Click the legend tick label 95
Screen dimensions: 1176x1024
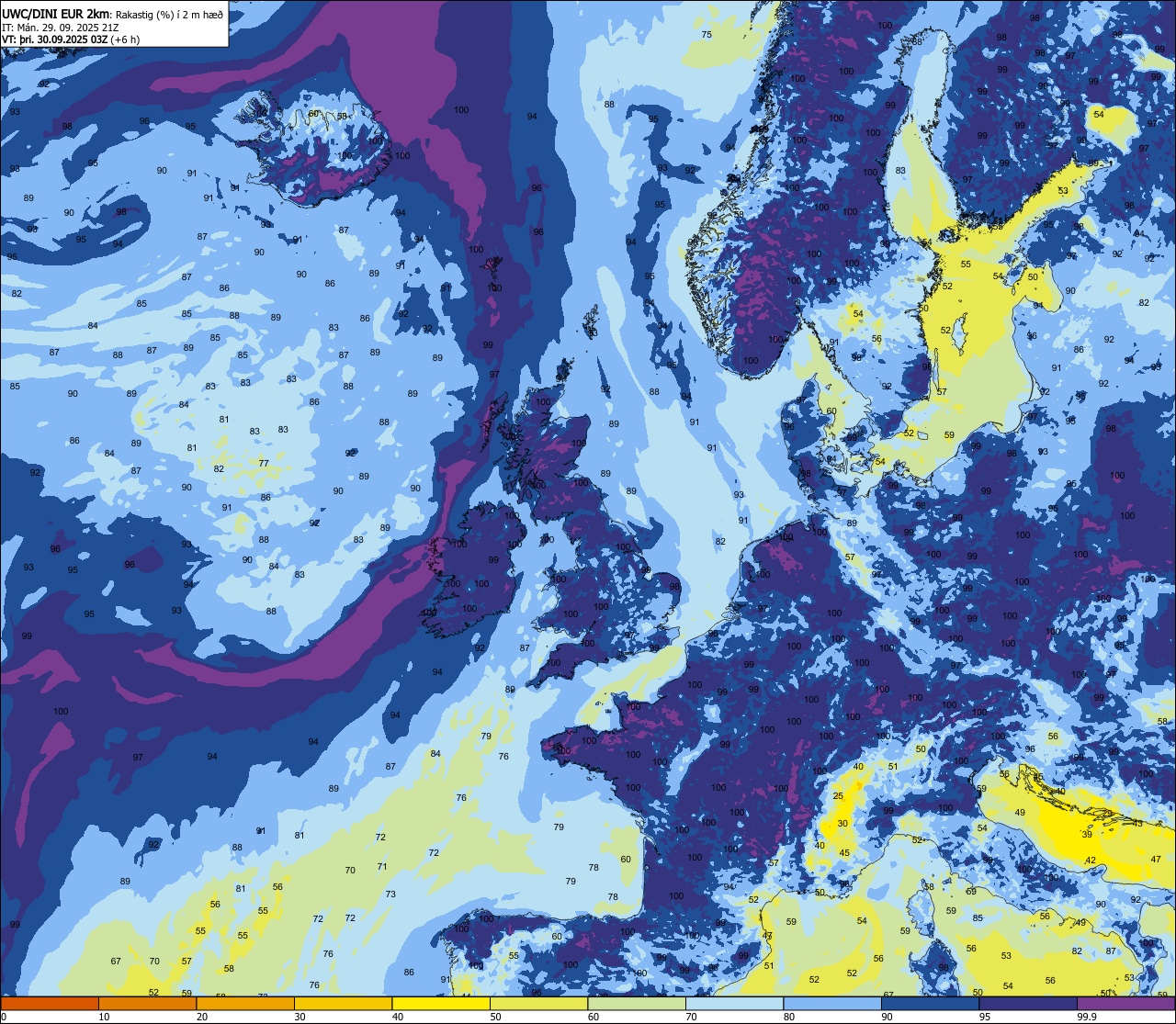[985, 1017]
